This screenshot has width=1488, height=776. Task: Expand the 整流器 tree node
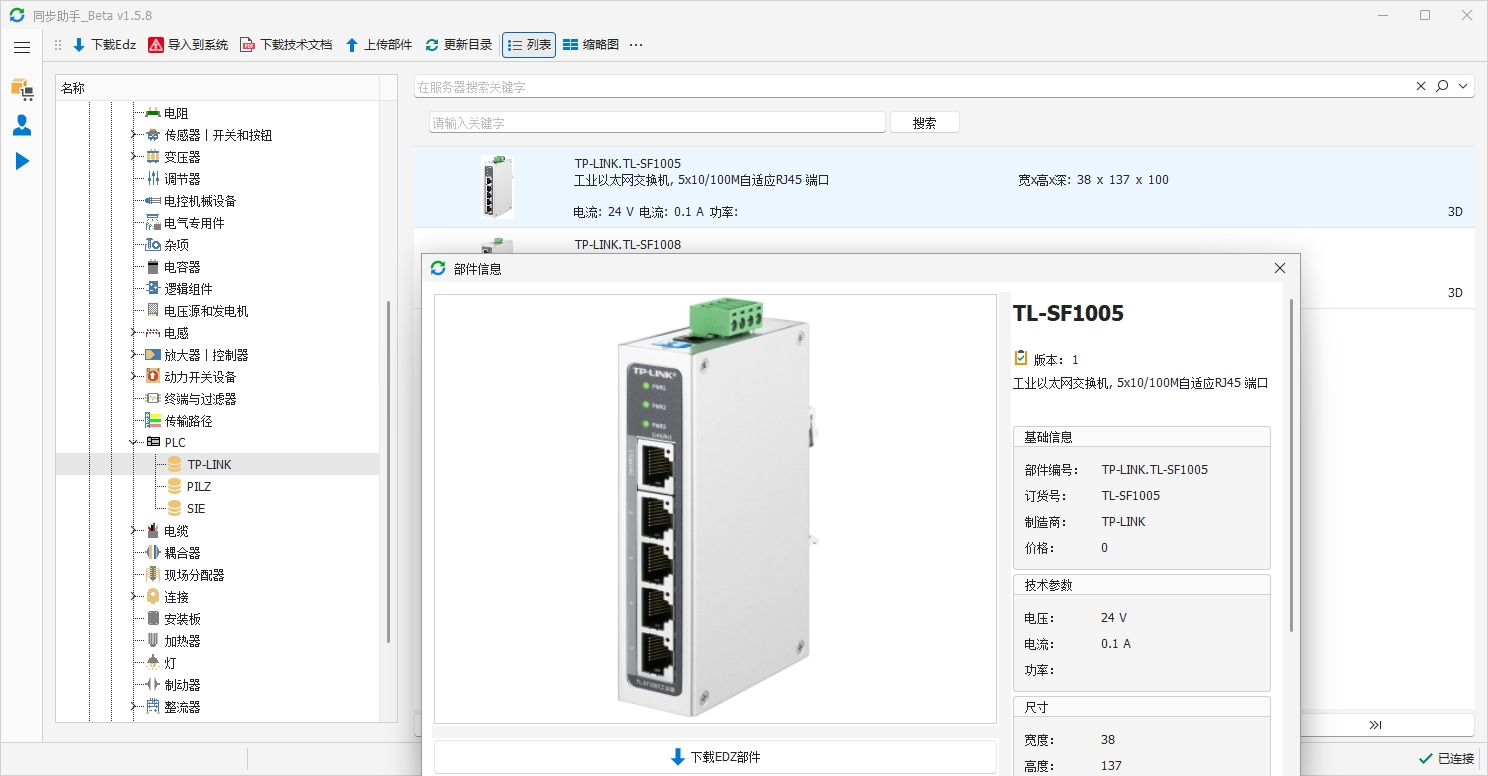pos(133,707)
